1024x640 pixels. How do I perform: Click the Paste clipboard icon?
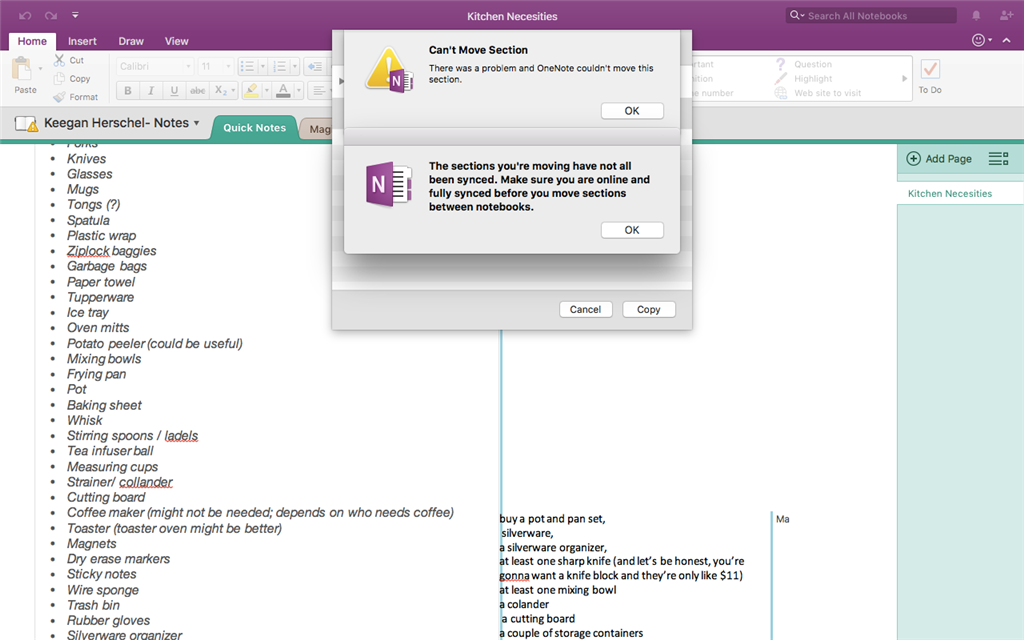tap(23, 69)
